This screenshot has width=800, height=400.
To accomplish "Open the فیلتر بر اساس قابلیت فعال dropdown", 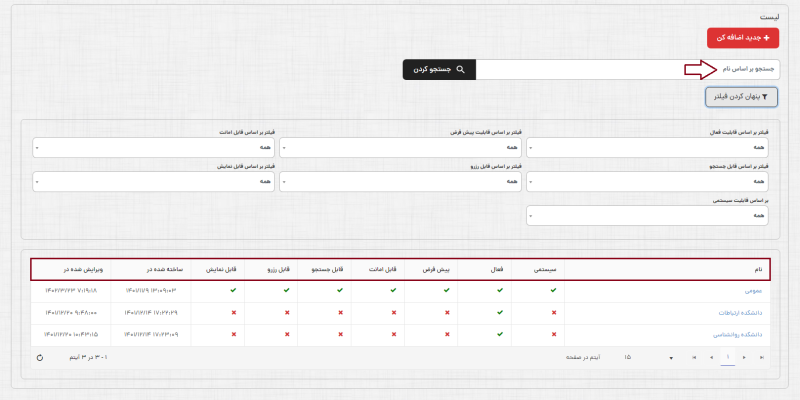I will (x=648, y=147).
